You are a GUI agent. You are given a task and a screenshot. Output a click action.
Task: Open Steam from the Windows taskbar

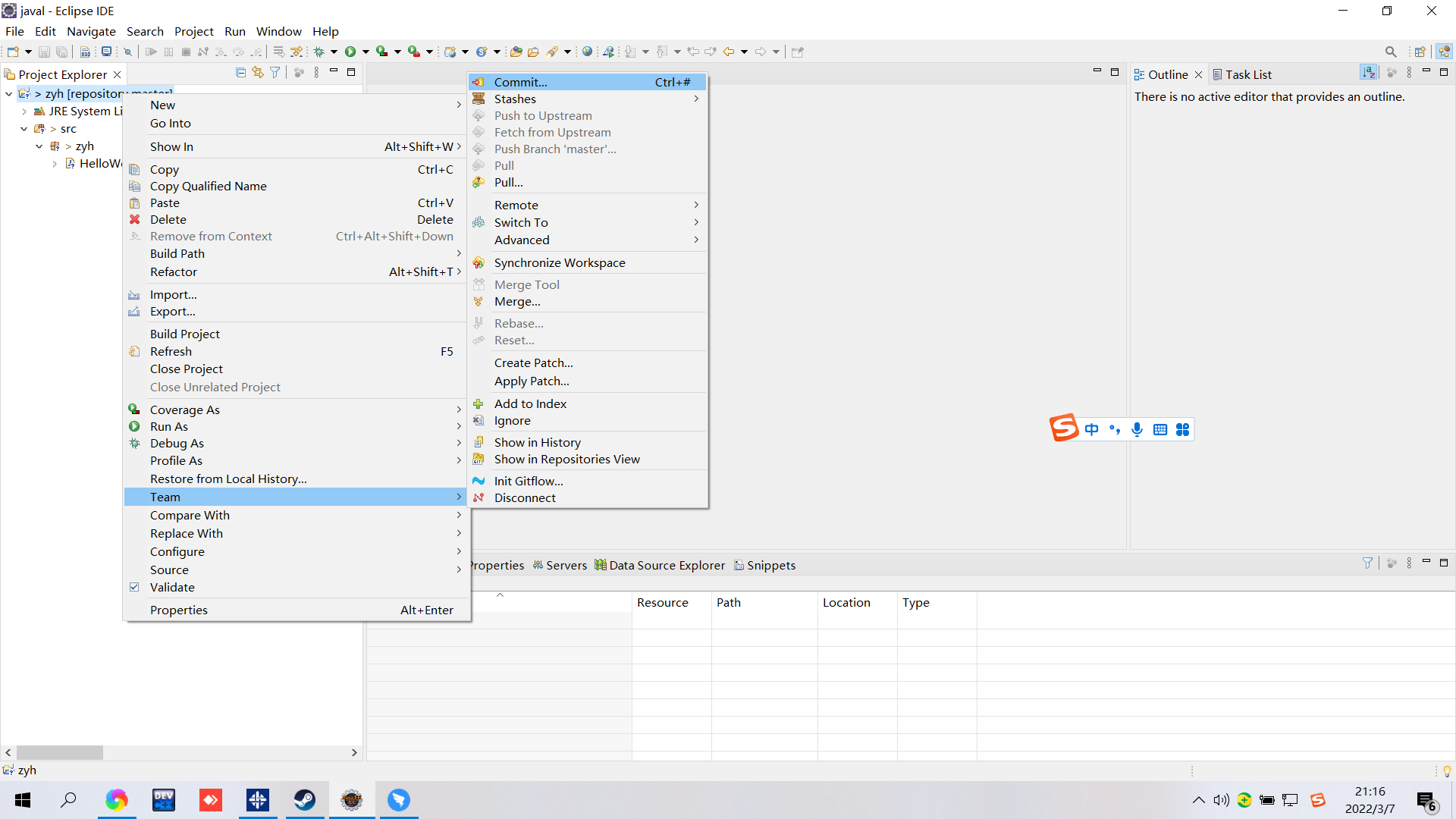(305, 800)
